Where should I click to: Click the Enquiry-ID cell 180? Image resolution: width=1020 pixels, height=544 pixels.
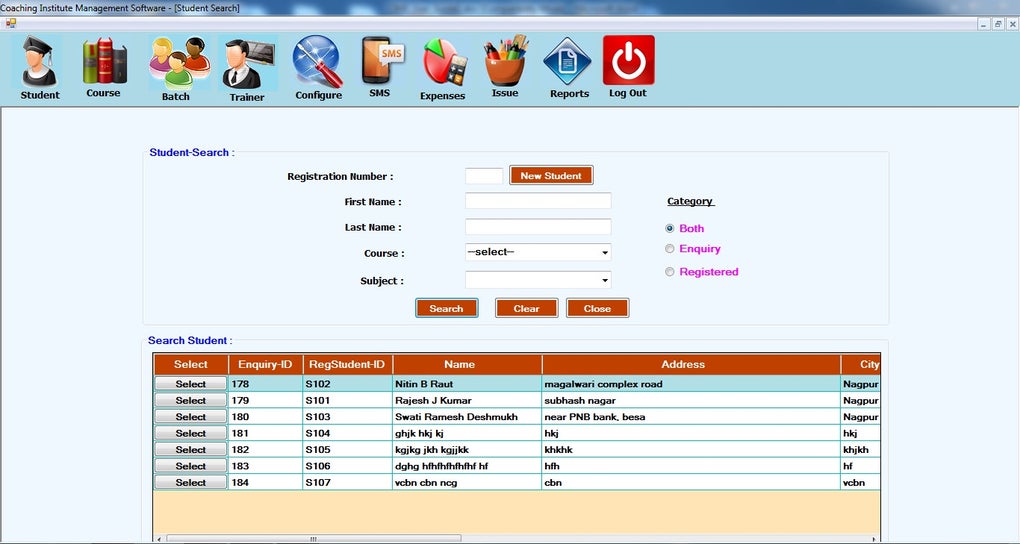265,416
